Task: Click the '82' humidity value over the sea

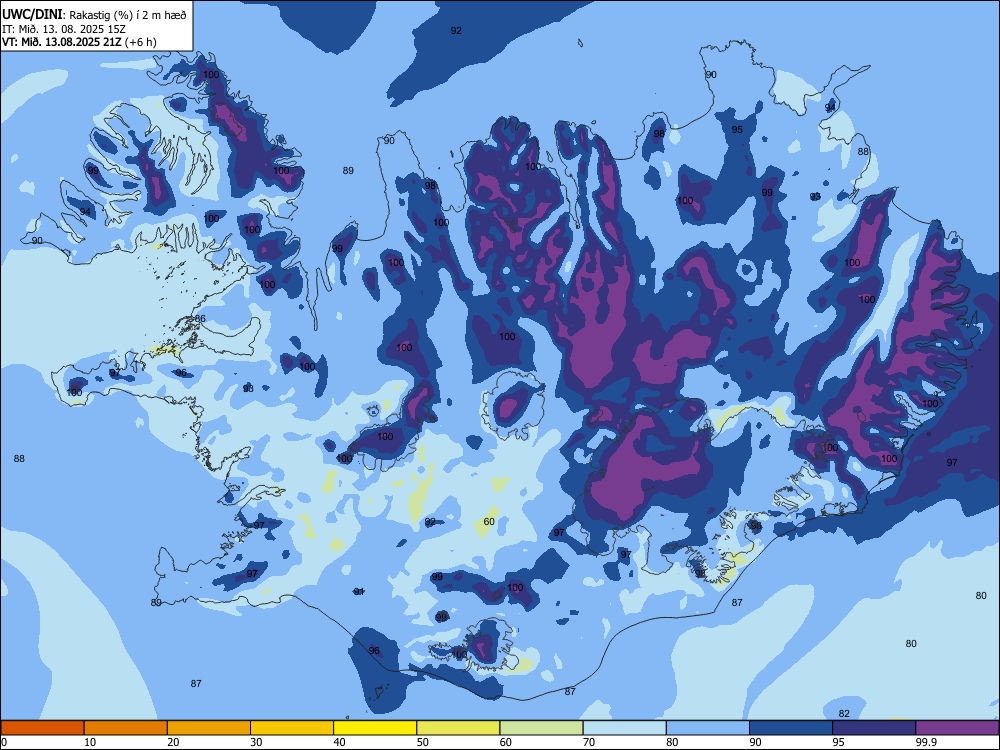Action: tap(844, 714)
